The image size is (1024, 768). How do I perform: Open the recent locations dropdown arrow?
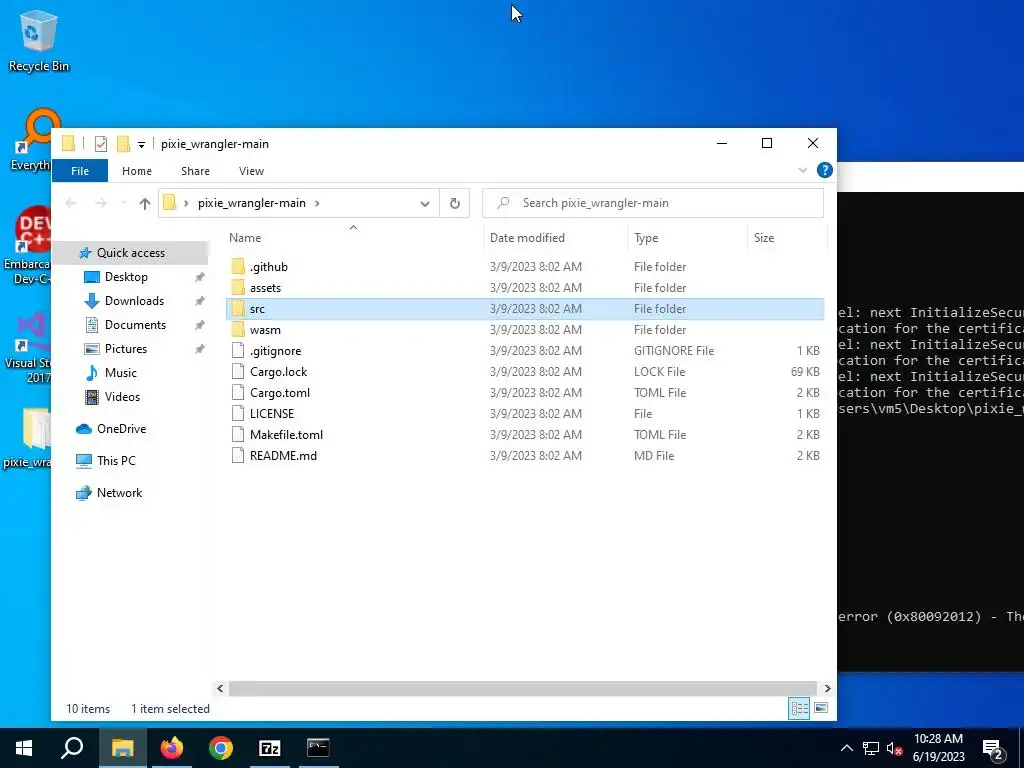(124, 203)
